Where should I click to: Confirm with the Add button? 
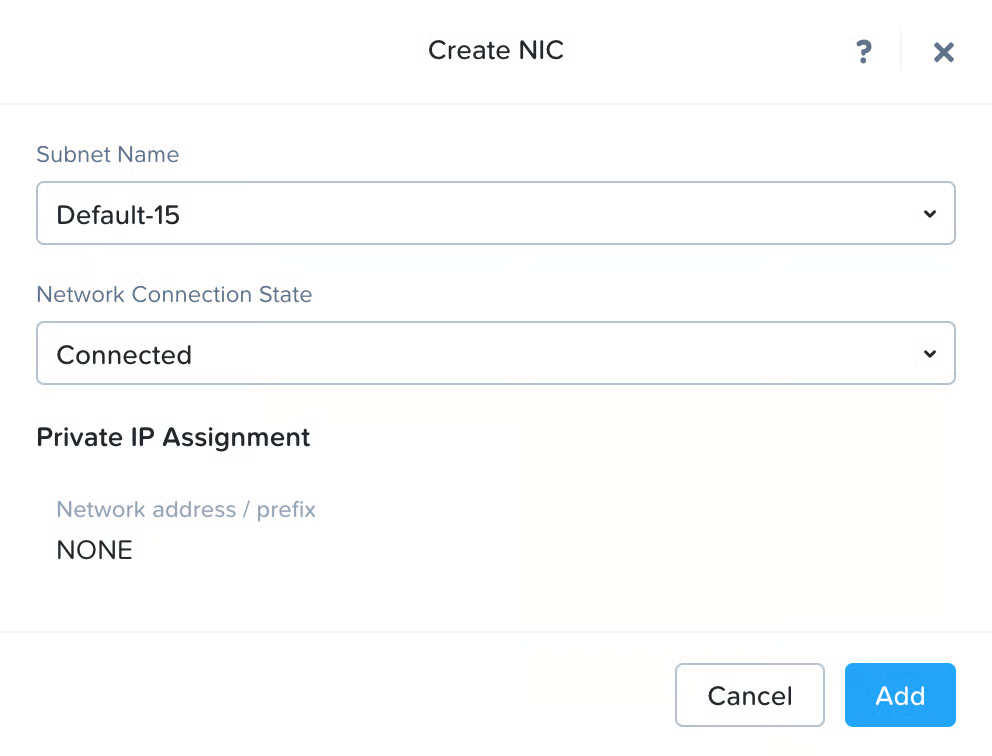900,695
